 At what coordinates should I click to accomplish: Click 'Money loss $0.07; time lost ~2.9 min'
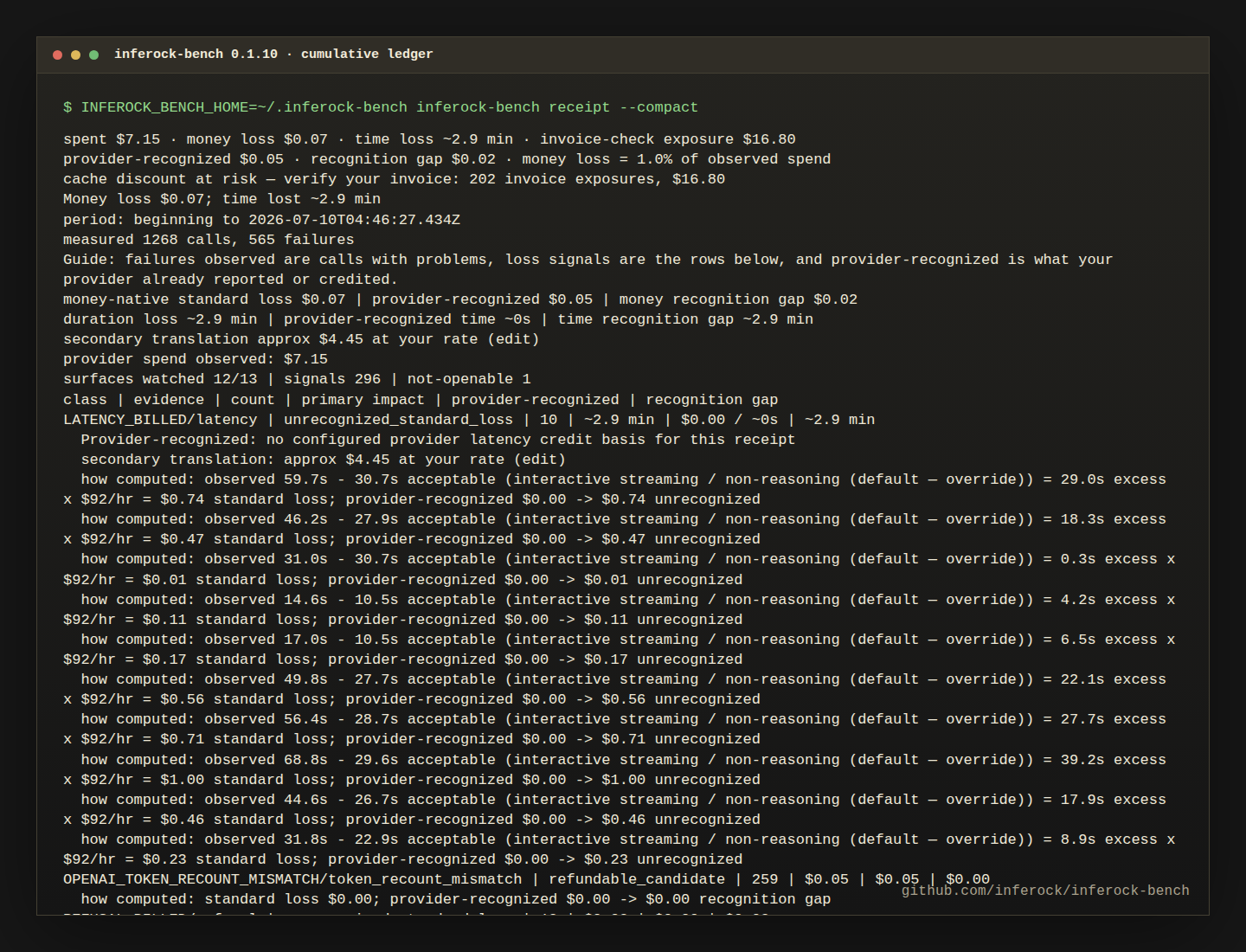click(x=222, y=199)
